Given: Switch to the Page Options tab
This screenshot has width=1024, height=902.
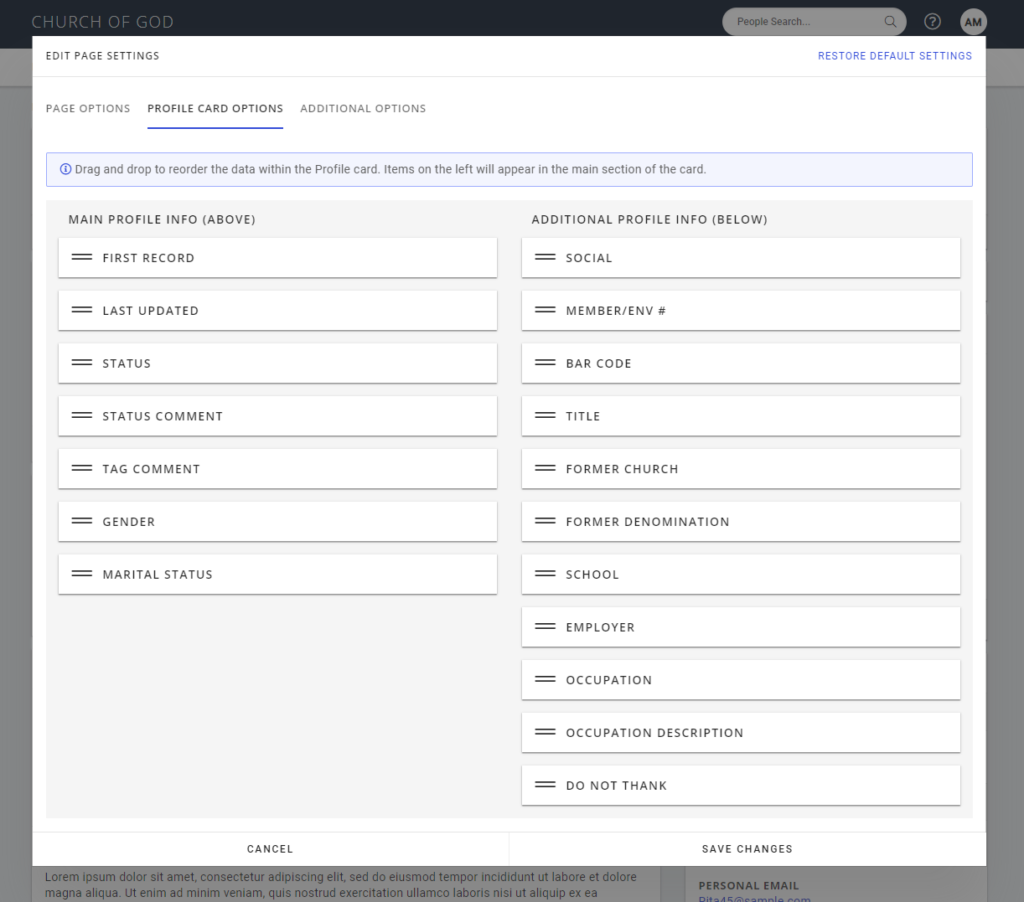Looking at the screenshot, I should pos(88,108).
